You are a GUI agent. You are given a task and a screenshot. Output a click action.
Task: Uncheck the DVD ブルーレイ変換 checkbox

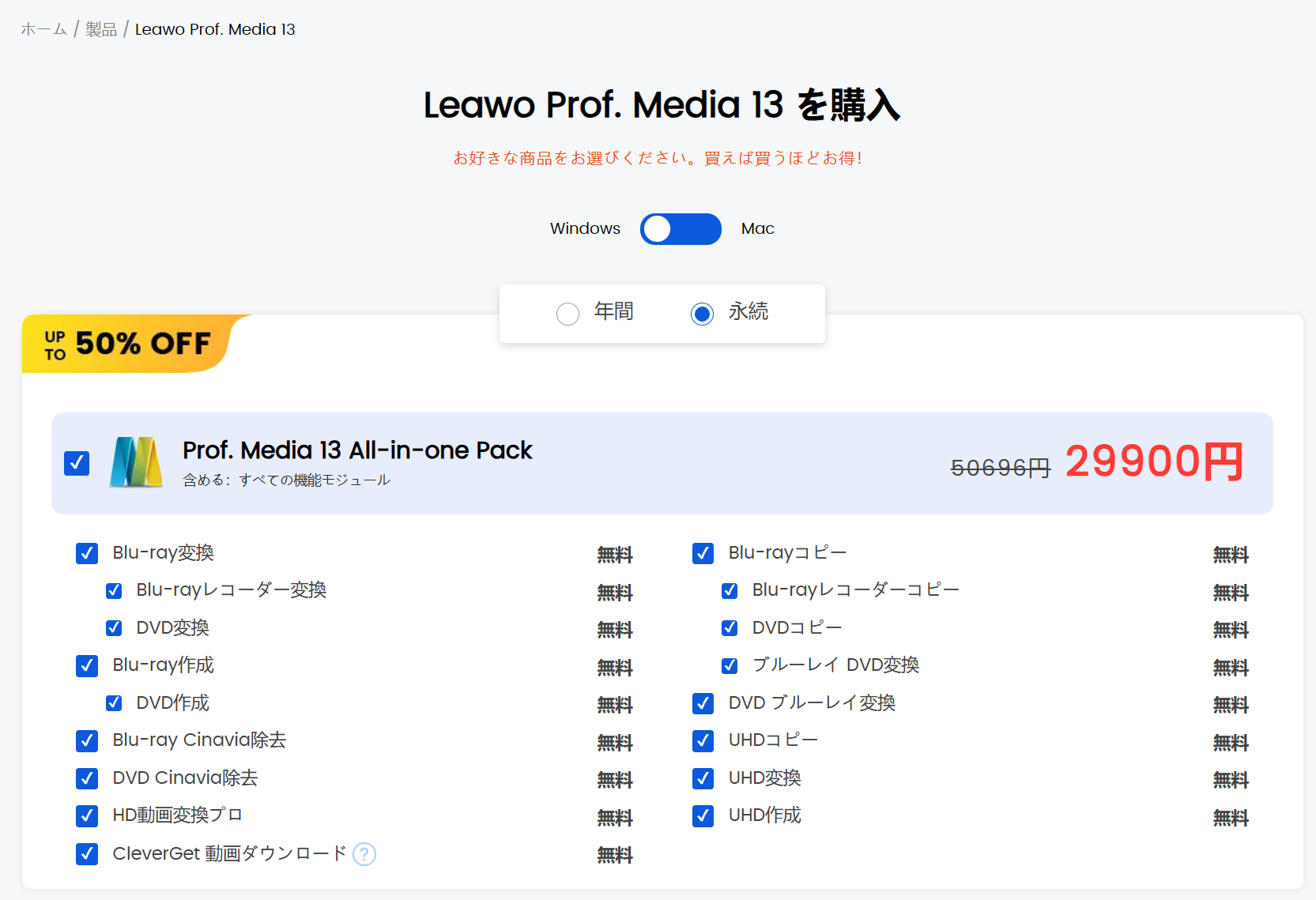point(703,703)
